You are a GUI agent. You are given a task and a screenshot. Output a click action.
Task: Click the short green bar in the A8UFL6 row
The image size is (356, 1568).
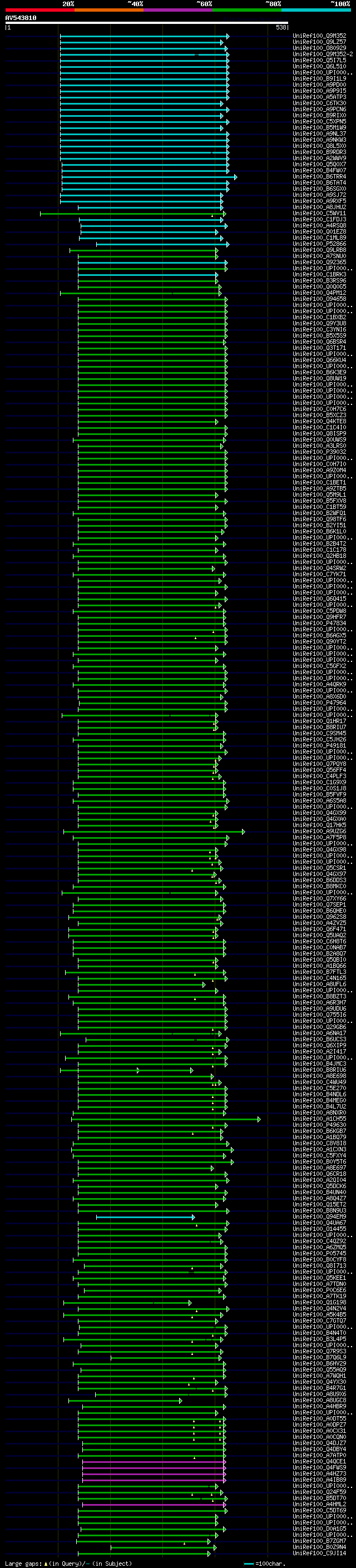point(142,985)
